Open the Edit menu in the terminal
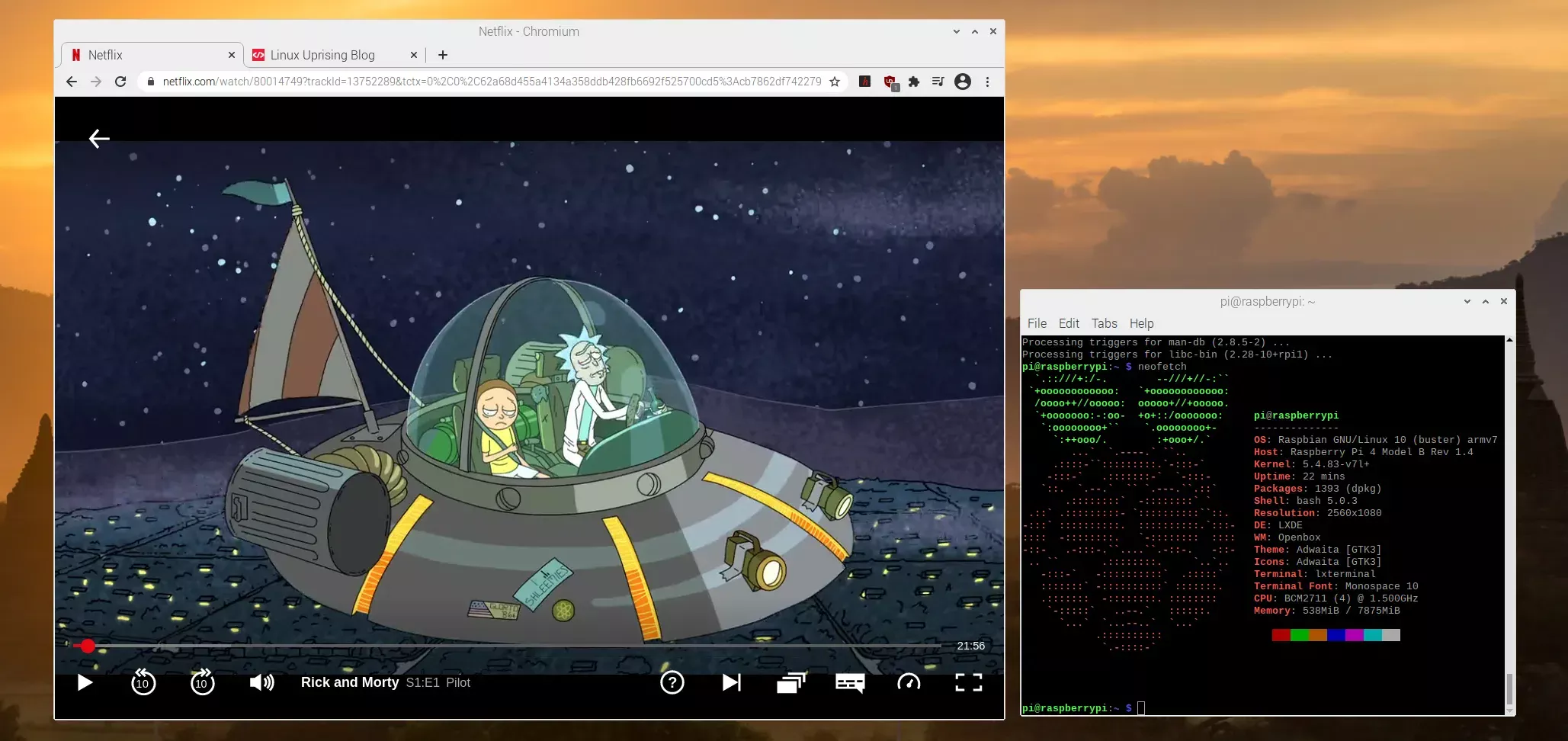Viewport: 1568px width, 741px height. pyautogui.click(x=1069, y=323)
